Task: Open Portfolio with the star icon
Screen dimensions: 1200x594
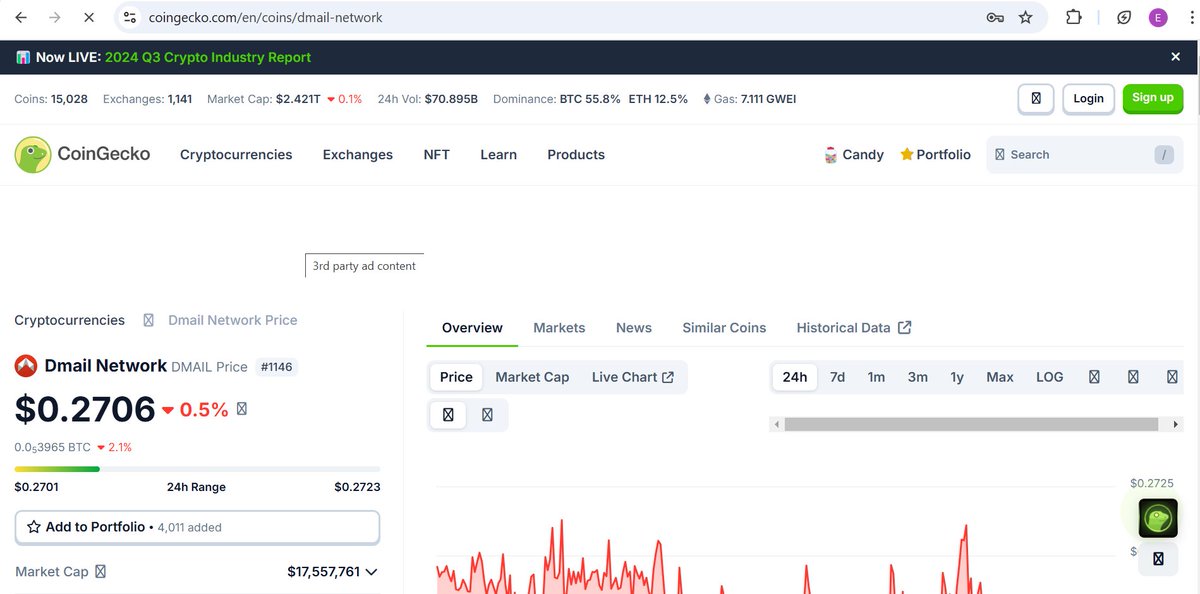Action: 935,154
